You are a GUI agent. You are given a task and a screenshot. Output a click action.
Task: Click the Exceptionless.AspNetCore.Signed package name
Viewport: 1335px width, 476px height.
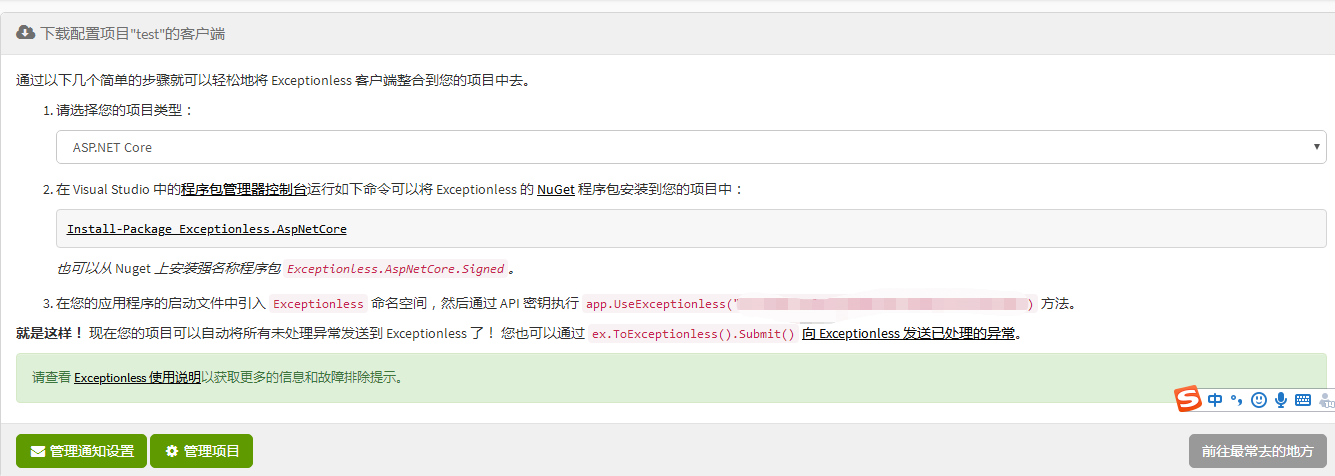click(x=395, y=269)
